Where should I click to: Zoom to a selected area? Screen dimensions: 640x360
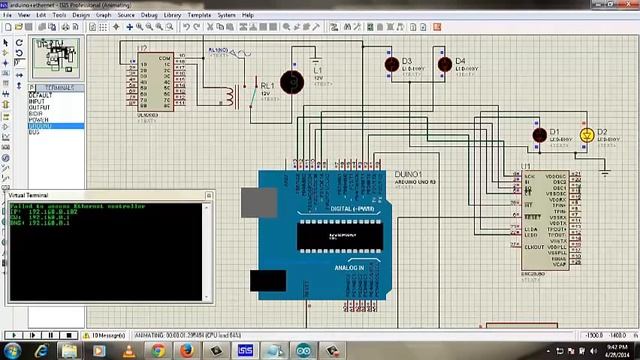coord(169,27)
